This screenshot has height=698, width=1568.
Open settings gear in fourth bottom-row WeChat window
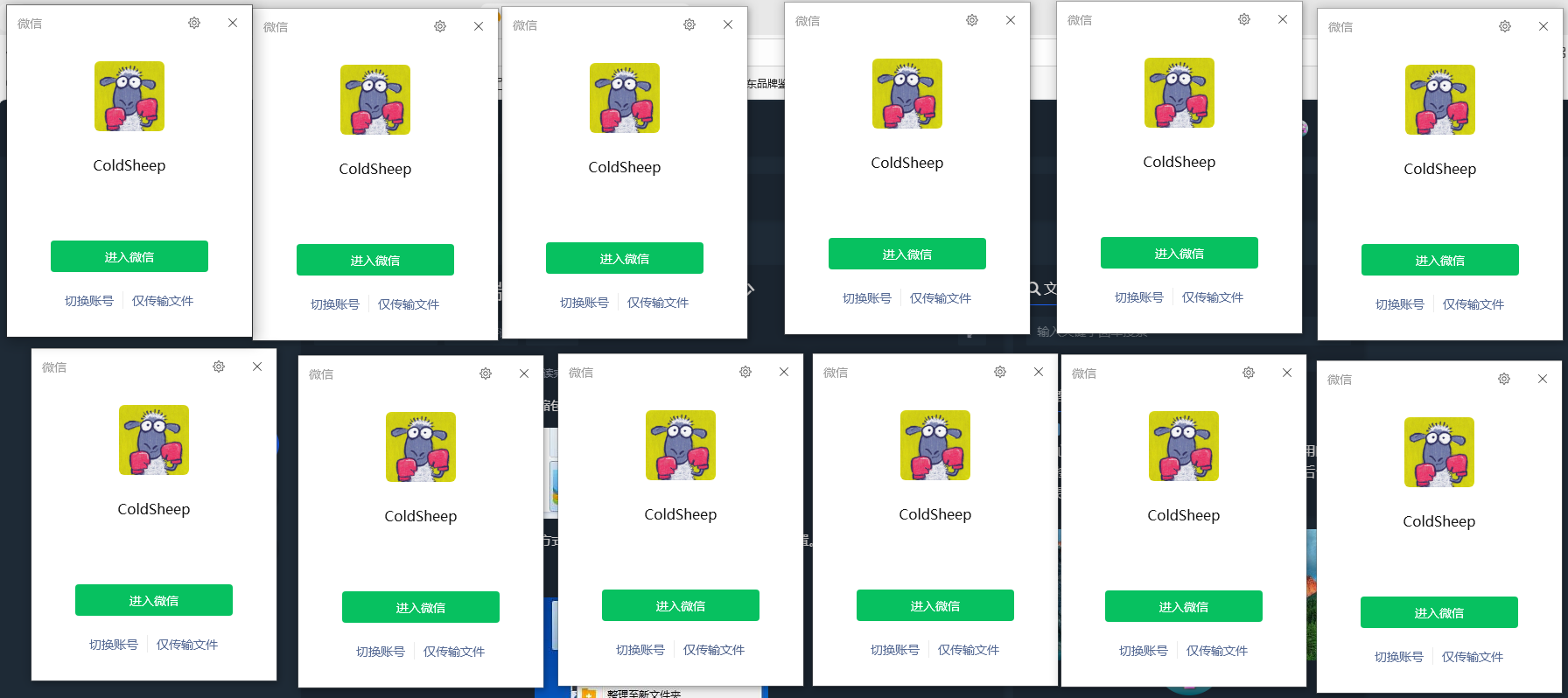1000,372
